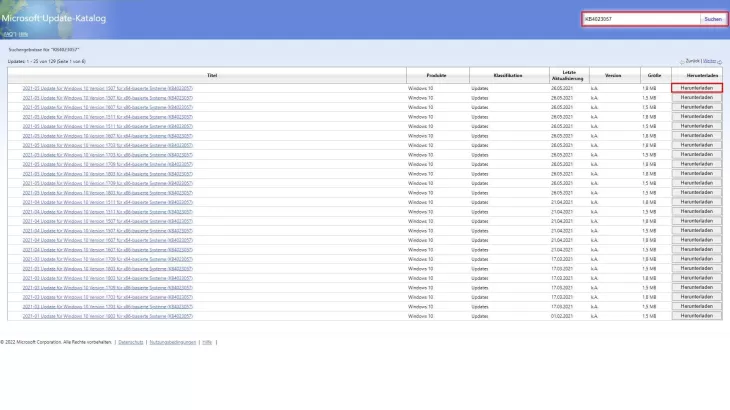This screenshot has height=410, width=730.
Task: Sort by the Titel column header
Action: 212,76
